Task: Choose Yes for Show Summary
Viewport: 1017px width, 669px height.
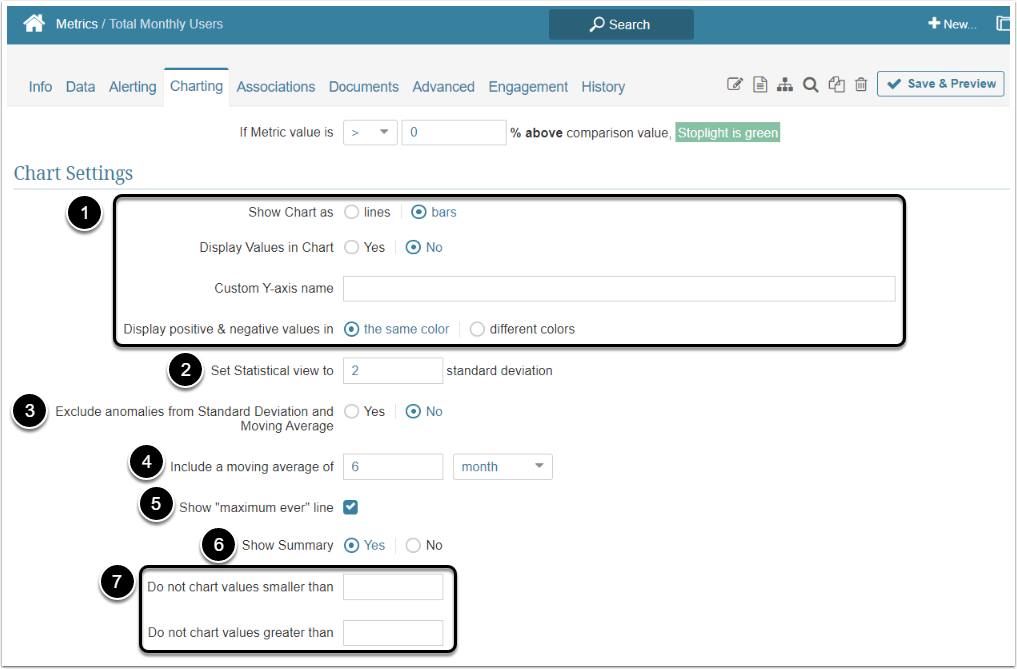Action: click(x=352, y=545)
